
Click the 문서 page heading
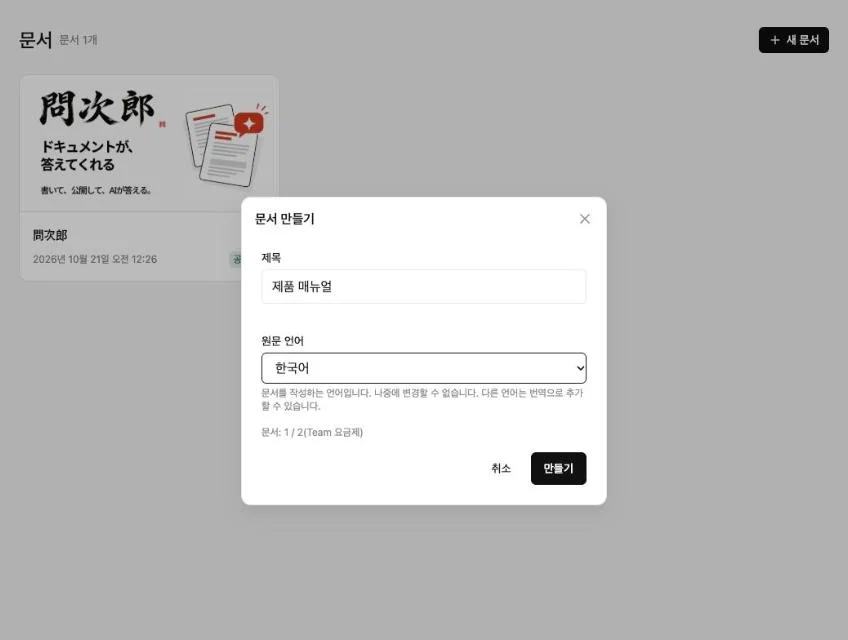pyautogui.click(x=36, y=40)
